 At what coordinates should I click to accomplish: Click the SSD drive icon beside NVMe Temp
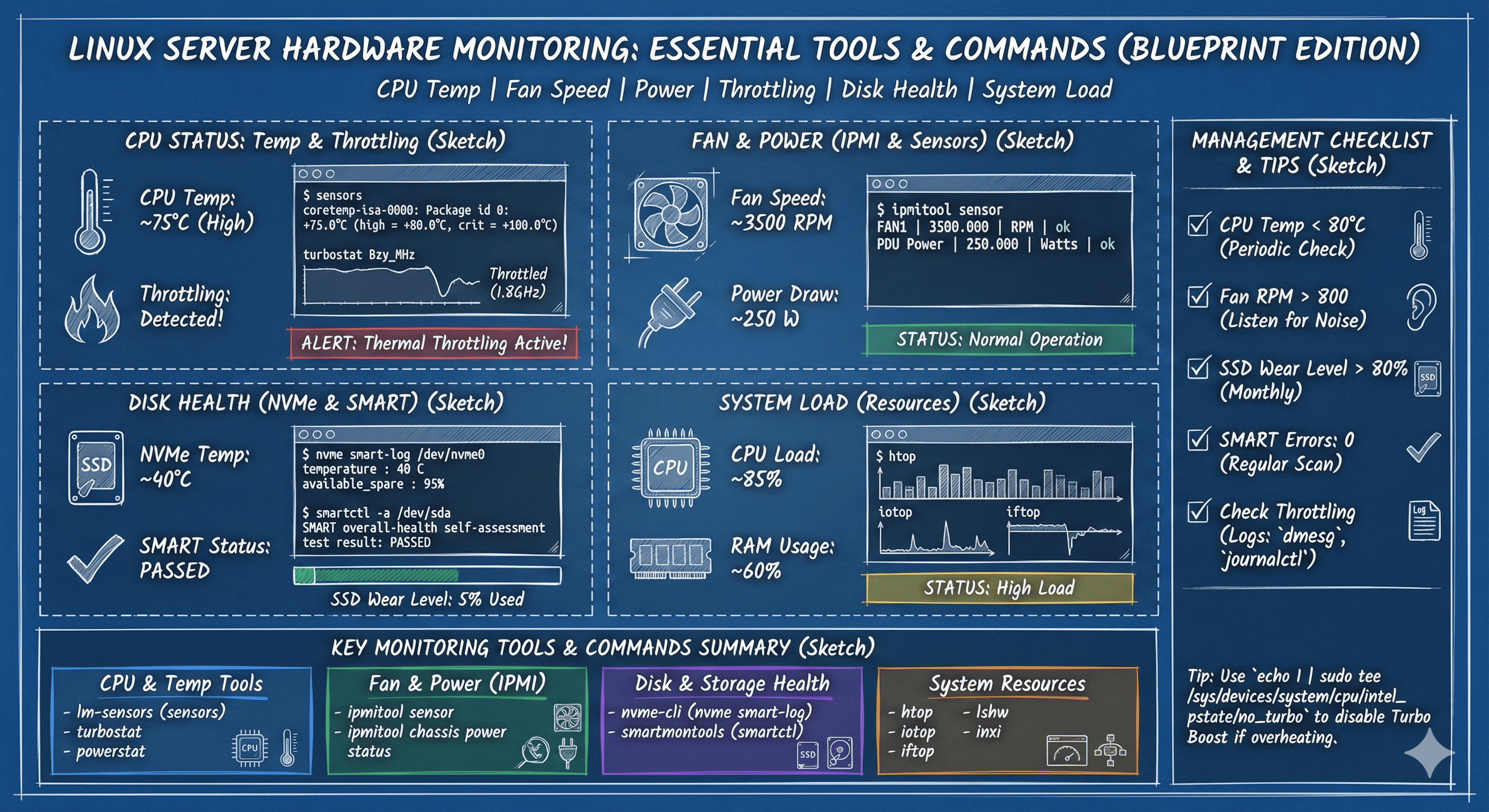(96, 467)
